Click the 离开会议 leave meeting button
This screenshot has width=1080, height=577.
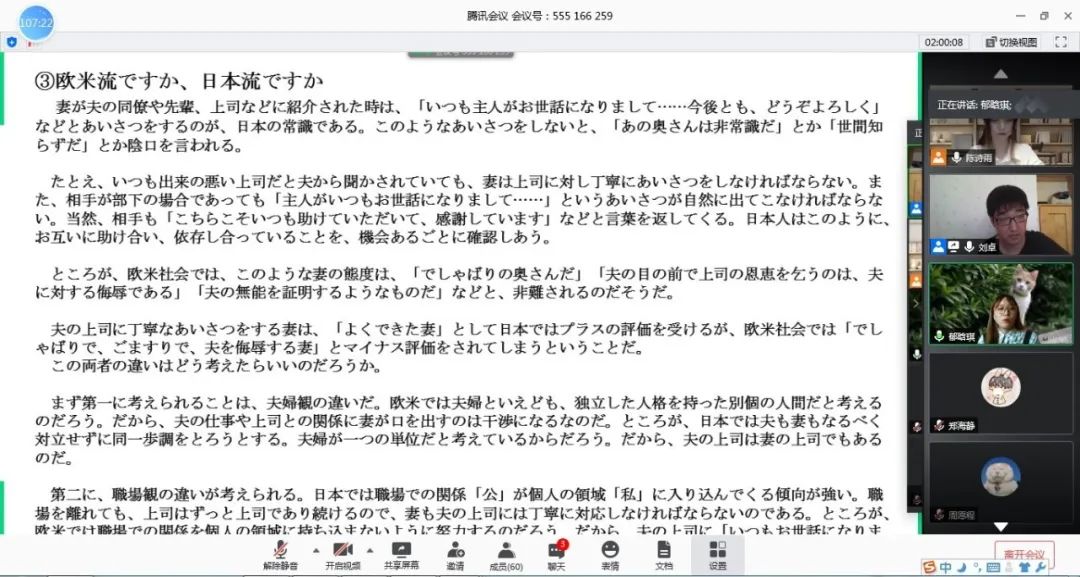click(1023, 555)
